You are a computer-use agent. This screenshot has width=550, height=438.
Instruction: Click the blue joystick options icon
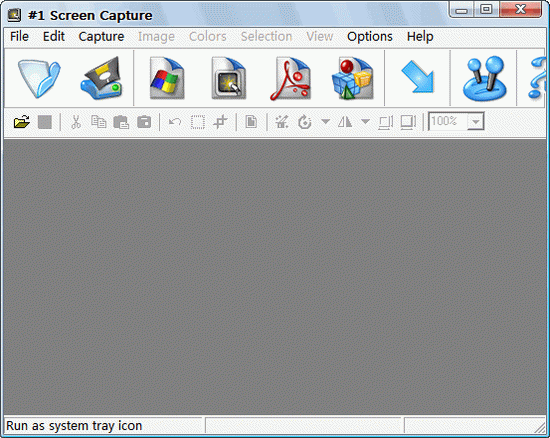485,79
